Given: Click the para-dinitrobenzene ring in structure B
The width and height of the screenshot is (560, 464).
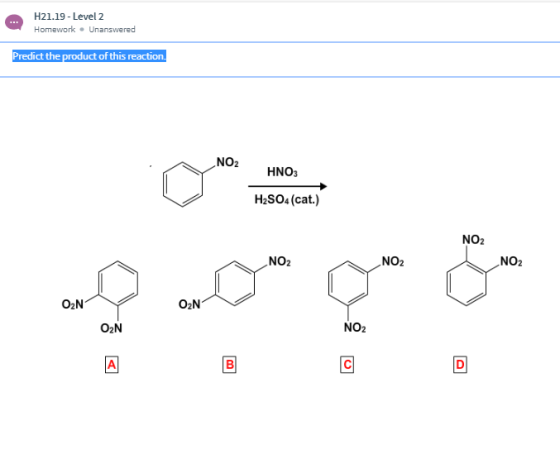Looking at the screenshot, I should 235,283.
